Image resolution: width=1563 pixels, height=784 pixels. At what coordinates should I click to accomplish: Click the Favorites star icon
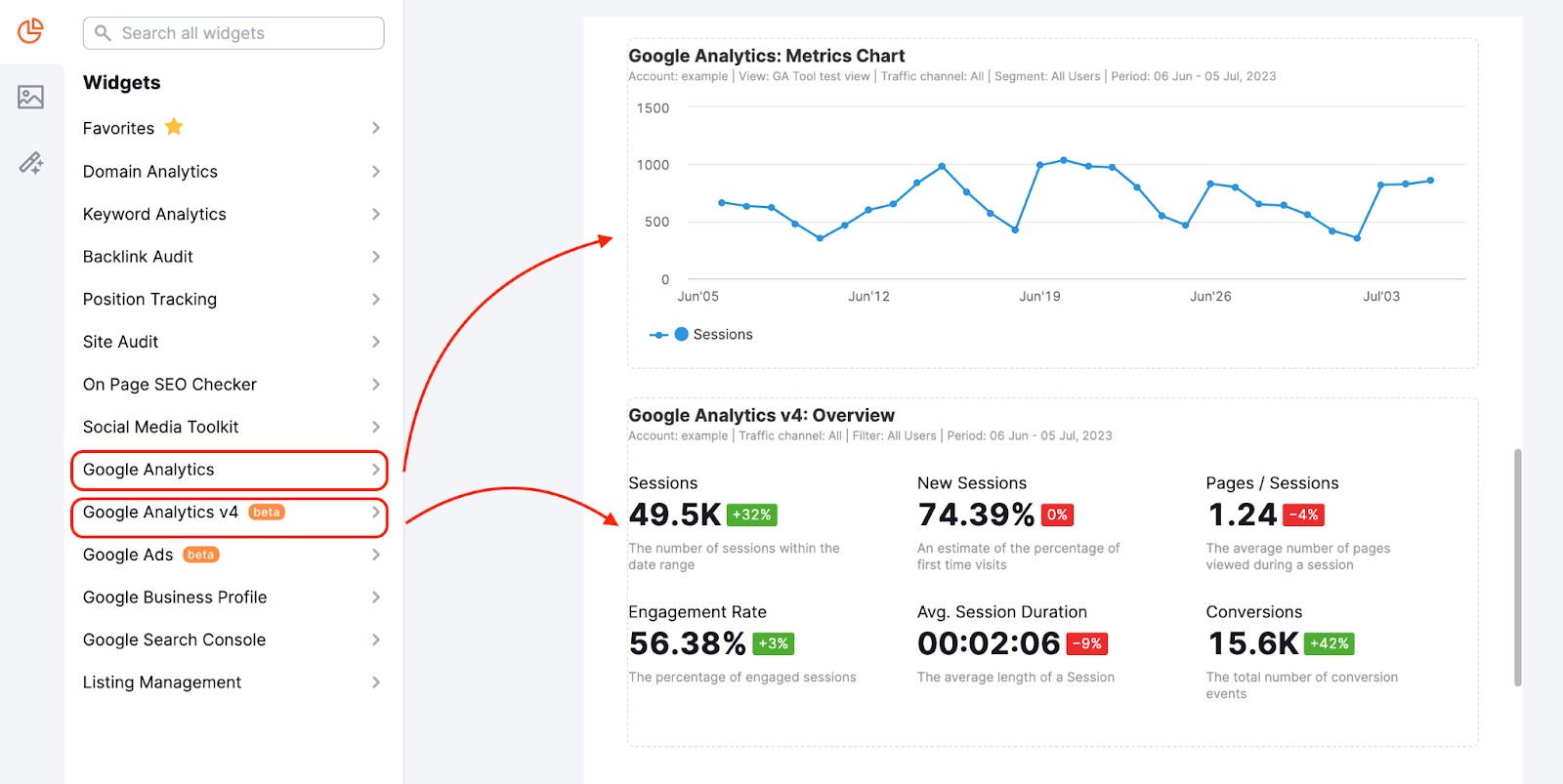(x=174, y=127)
